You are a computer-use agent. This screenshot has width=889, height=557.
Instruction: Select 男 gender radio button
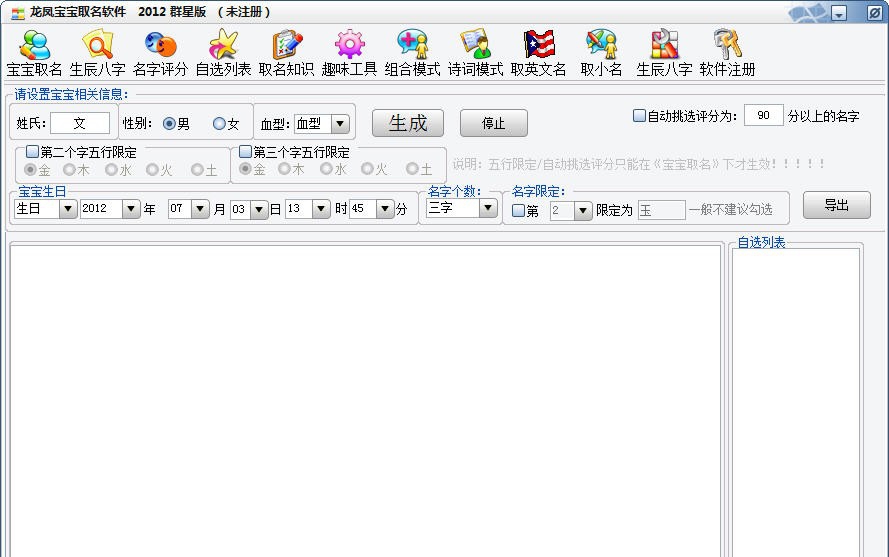tap(169, 124)
